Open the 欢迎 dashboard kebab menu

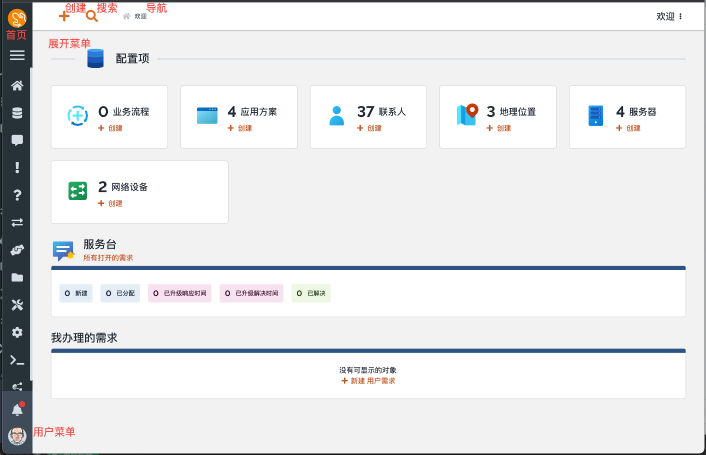click(681, 16)
